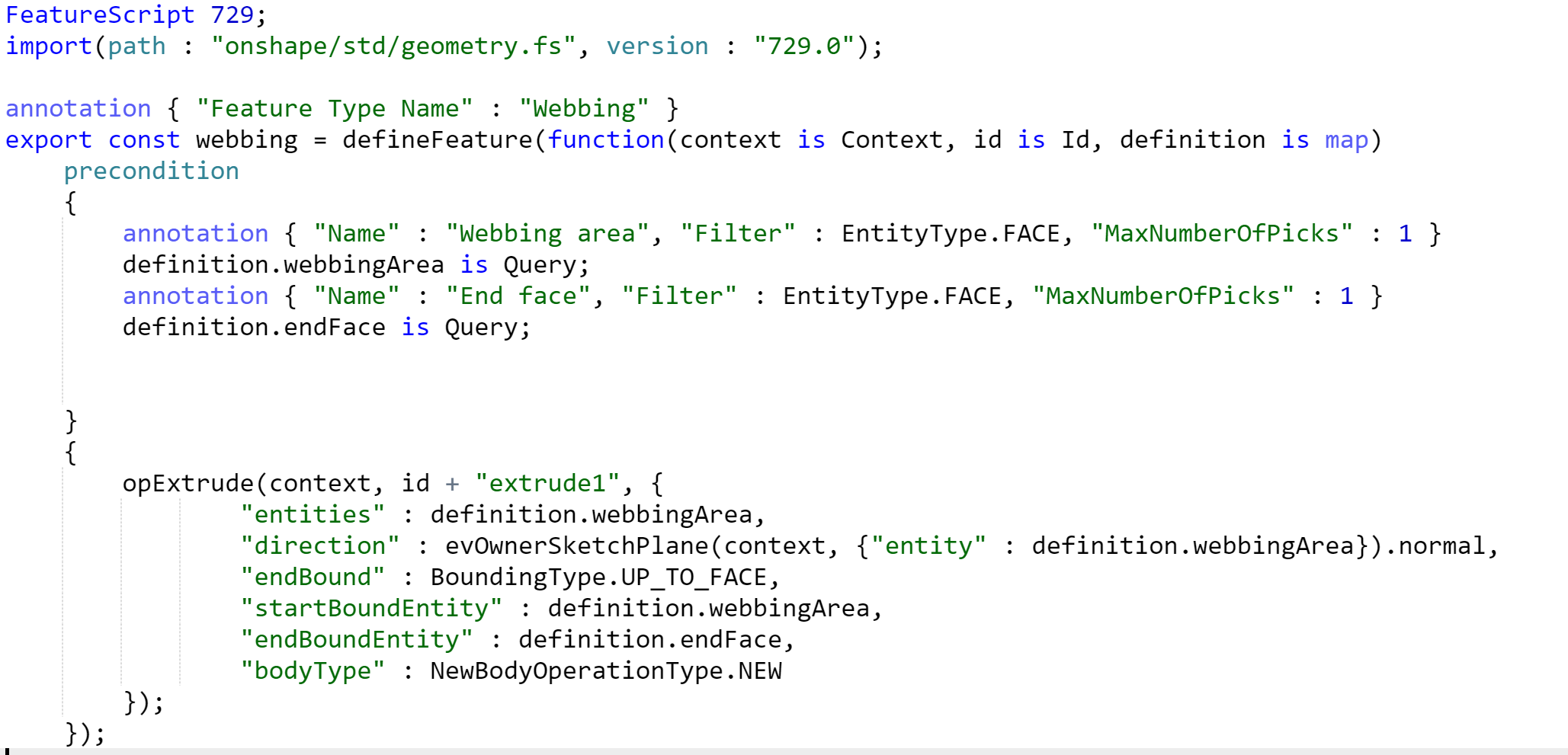The height and width of the screenshot is (755, 1568).
Task: Click the "Webbing" feature name string
Action: coord(584,108)
